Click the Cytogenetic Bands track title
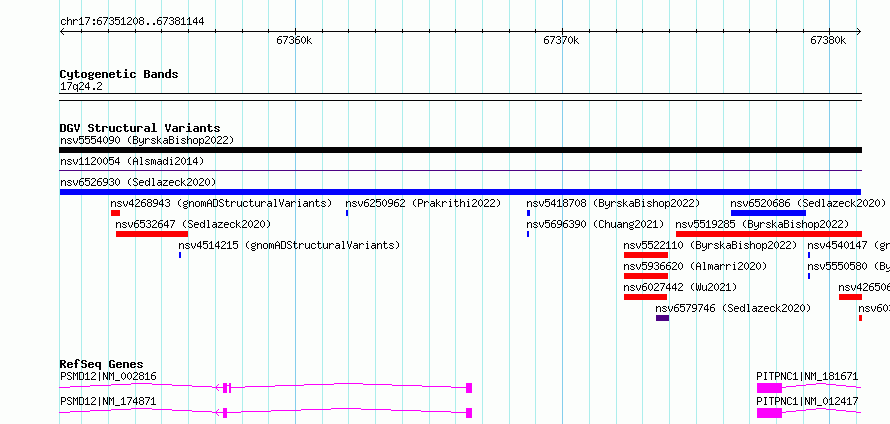 pos(119,74)
